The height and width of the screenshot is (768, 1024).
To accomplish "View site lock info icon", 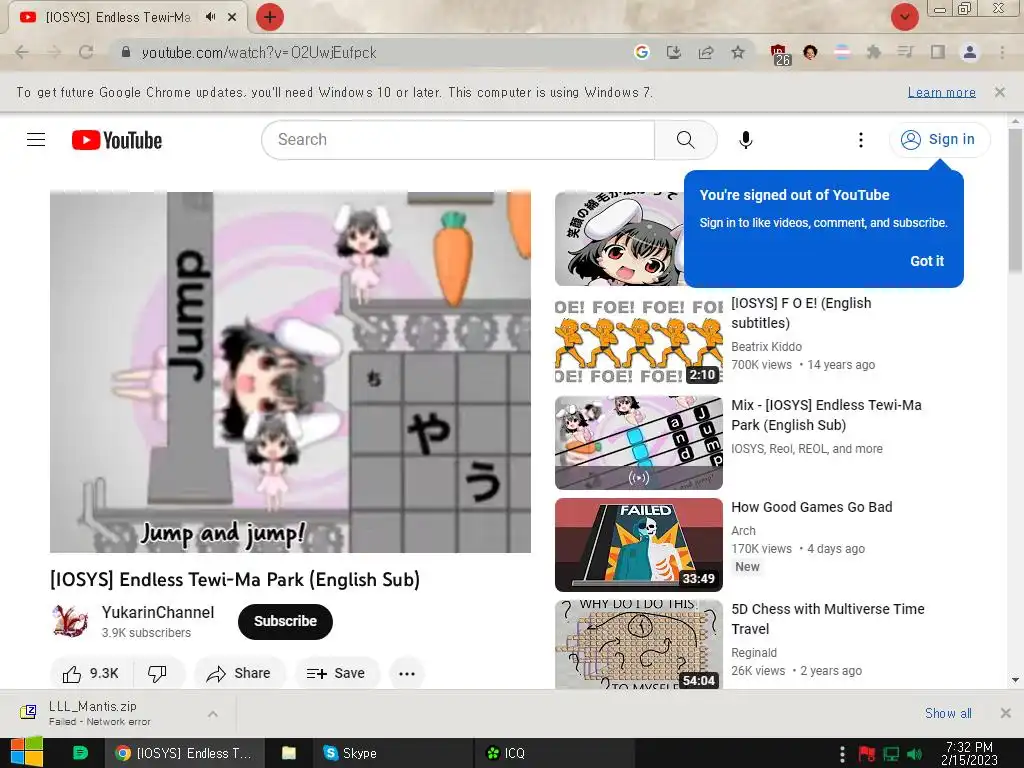I will pyautogui.click(x=126, y=52).
